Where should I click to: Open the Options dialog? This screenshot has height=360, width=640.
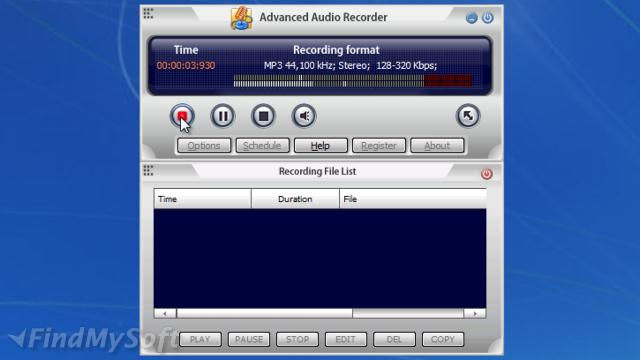tap(204, 146)
